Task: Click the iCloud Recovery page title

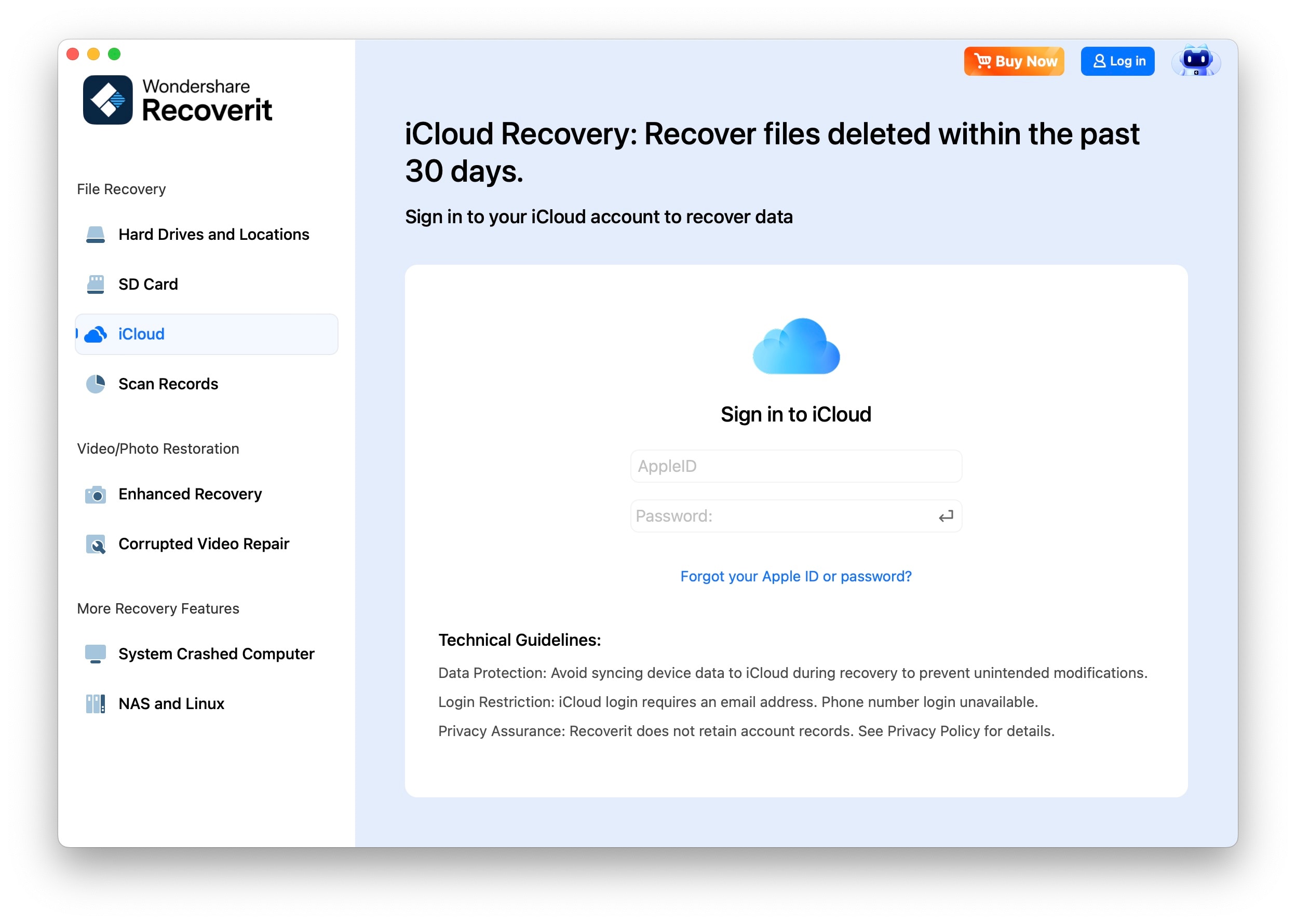Action: click(x=773, y=152)
